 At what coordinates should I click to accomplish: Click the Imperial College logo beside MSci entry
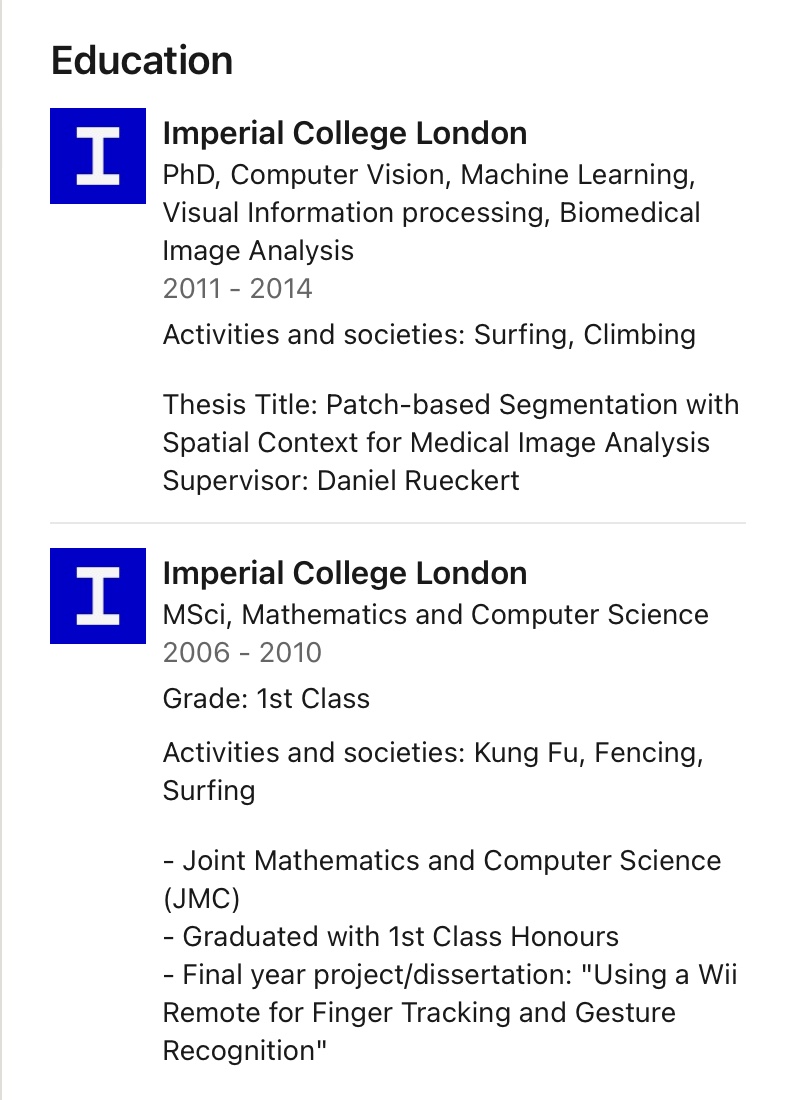[98, 596]
